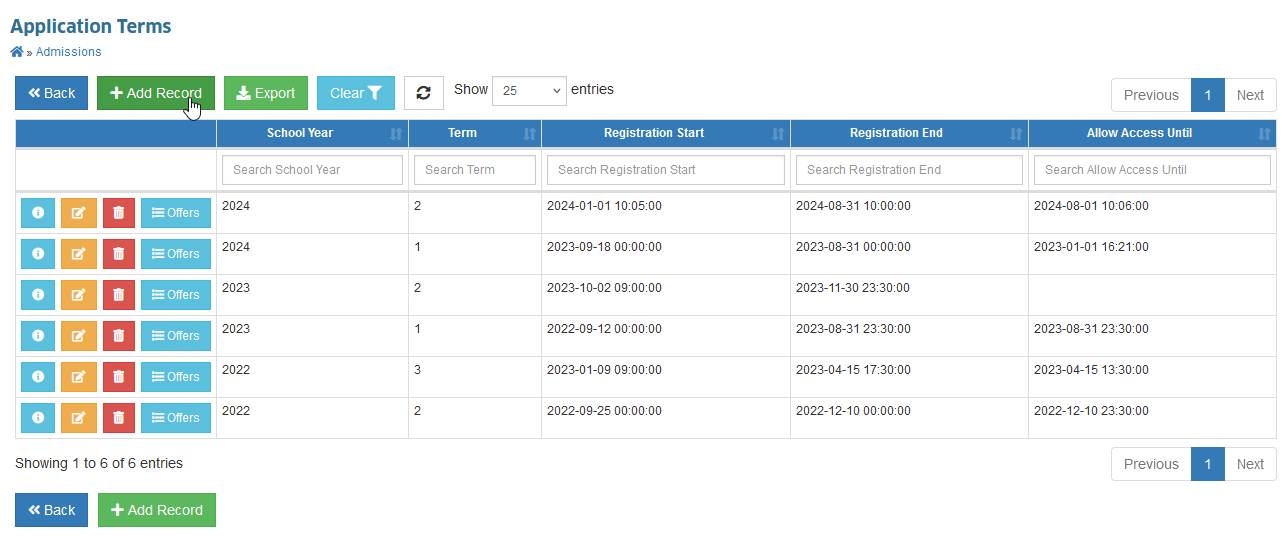The height and width of the screenshot is (548, 1286).
Task: View info for 2023 term 1 row
Action: tap(38, 336)
